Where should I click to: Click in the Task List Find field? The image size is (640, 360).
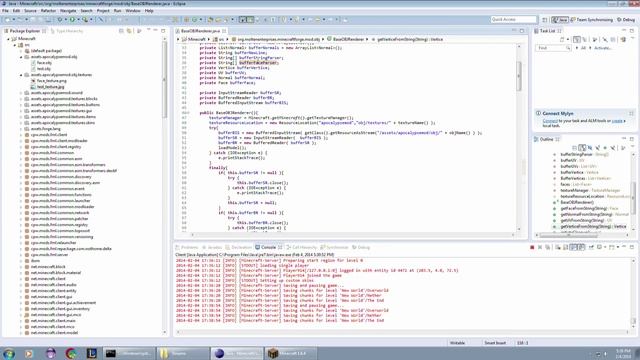pyautogui.click(x=553, y=48)
